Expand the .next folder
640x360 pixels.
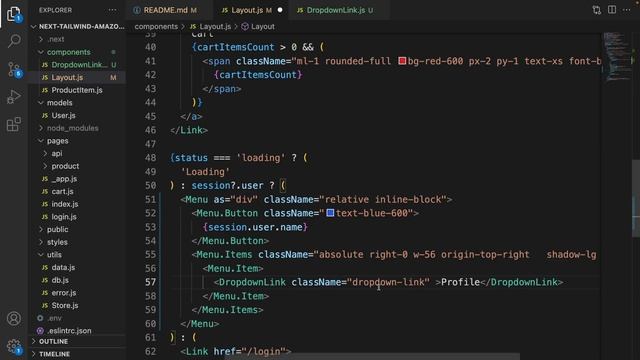point(77,39)
